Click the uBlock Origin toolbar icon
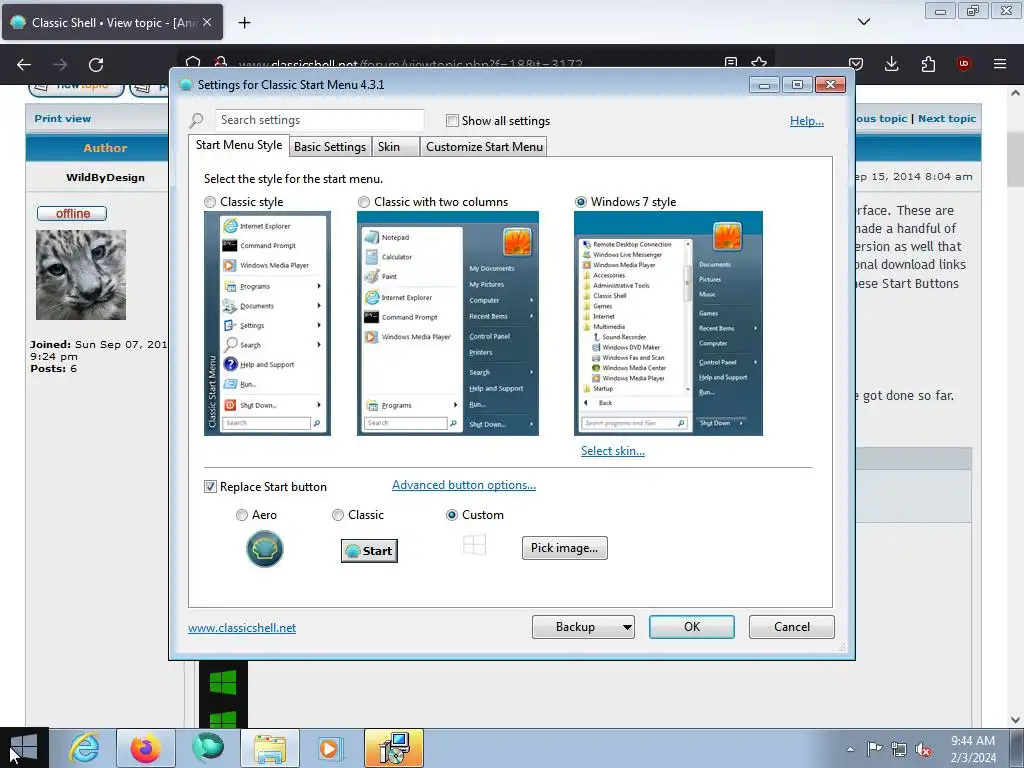The width and height of the screenshot is (1024, 768). point(963,64)
